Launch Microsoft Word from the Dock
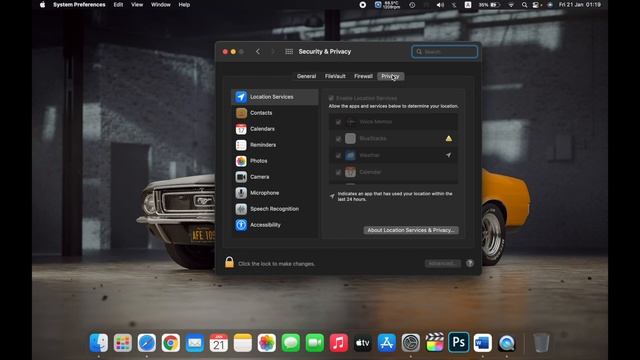Viewport: 640px width, 360px height. (x=482, y=342)
